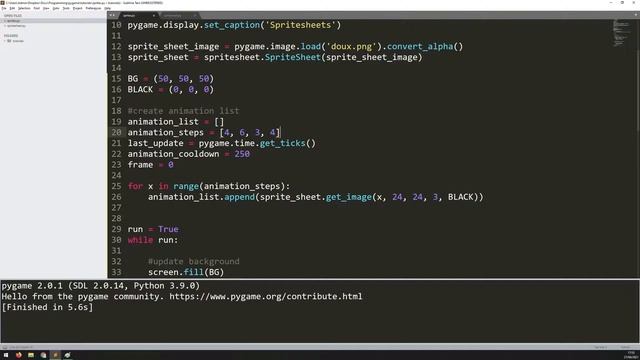Click 'while run:' on line 30
The image size is (640, 360).
point(153,240)
